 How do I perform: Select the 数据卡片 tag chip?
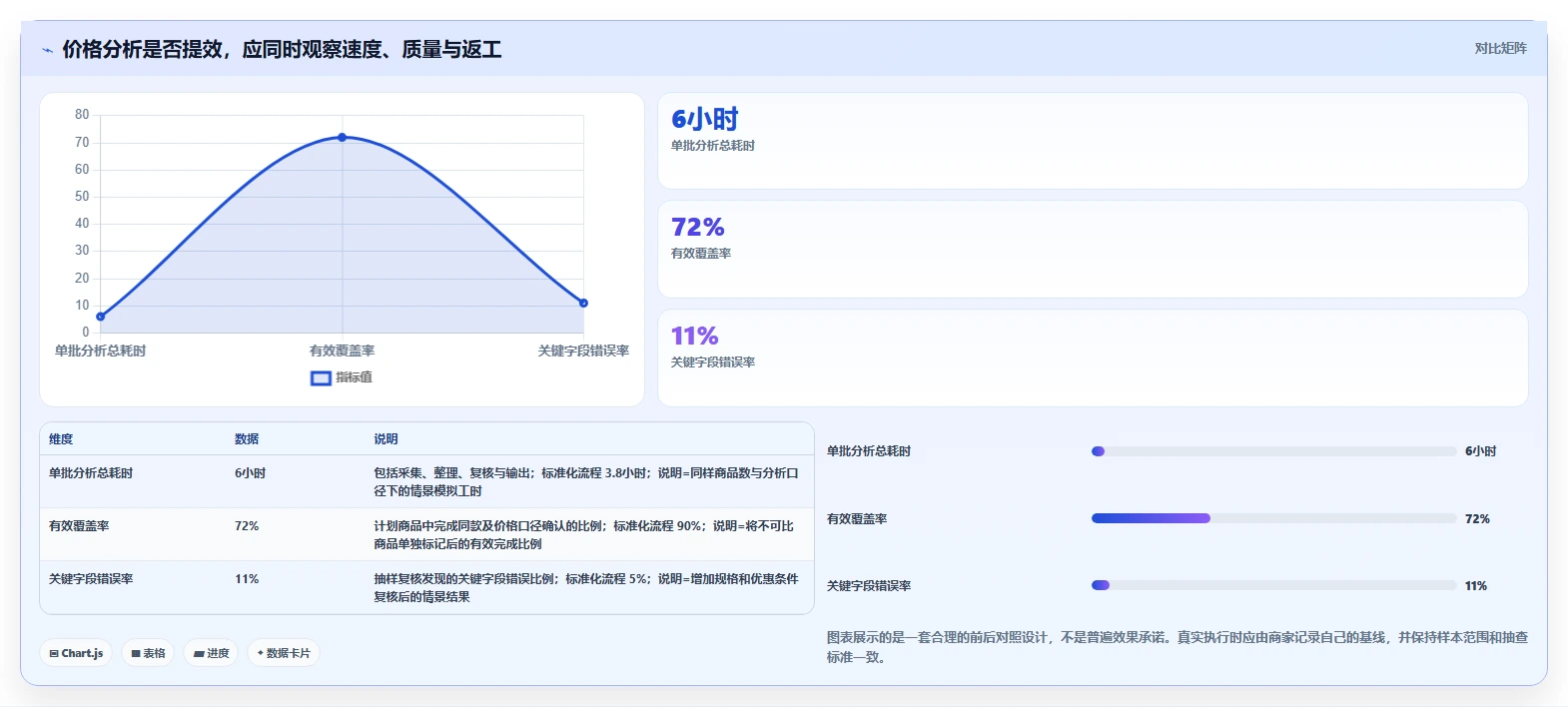click(284, 653)
